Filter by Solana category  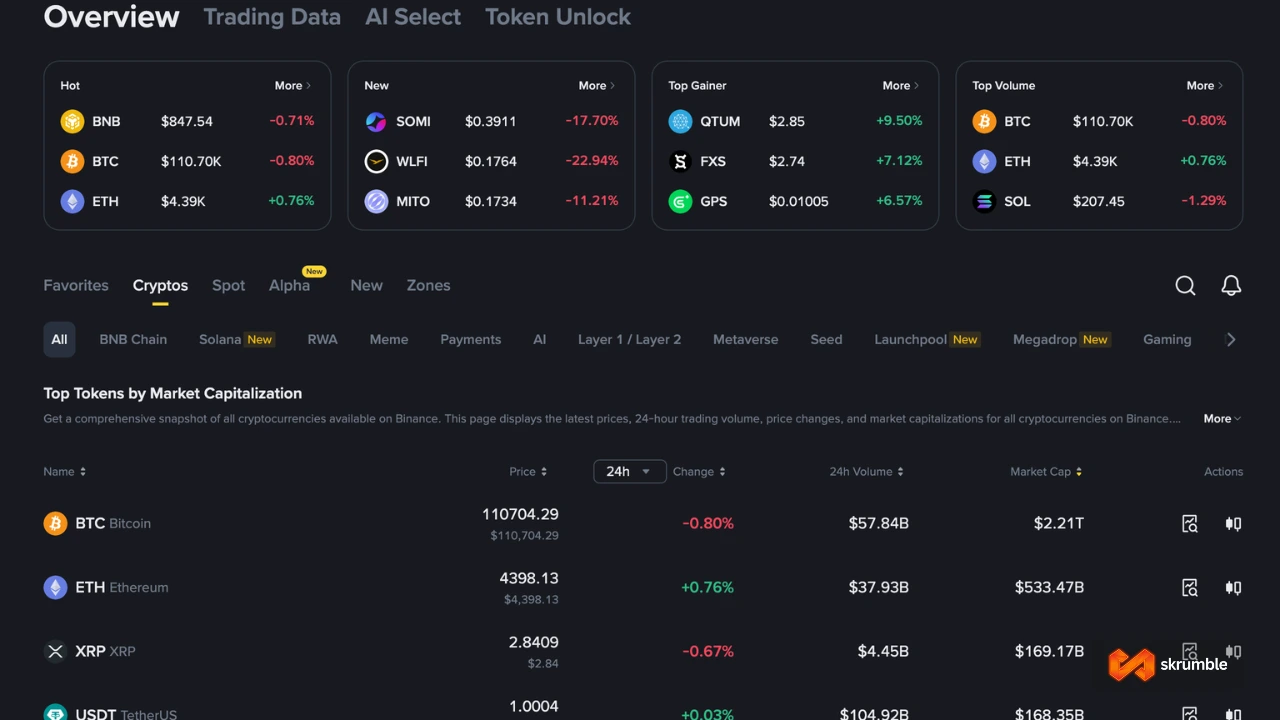pyautogui.click(x=236, y=339)
